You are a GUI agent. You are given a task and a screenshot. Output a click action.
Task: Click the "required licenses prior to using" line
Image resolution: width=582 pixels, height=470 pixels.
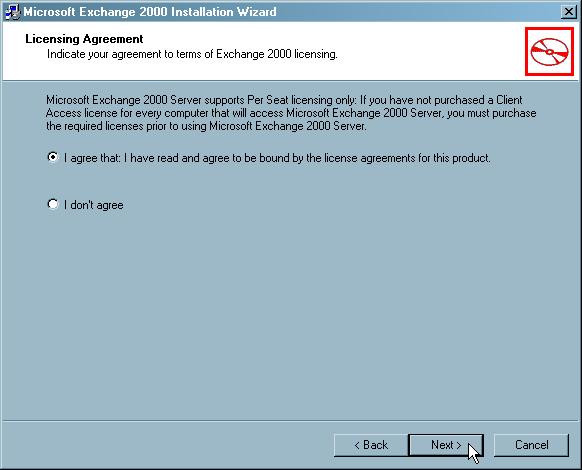(x=206, y=126)
